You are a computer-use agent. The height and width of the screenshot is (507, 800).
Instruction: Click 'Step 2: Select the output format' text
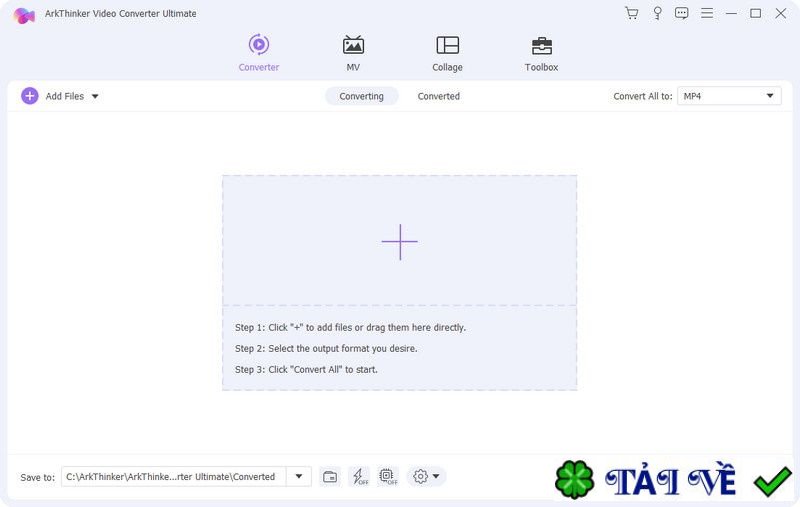326,348
